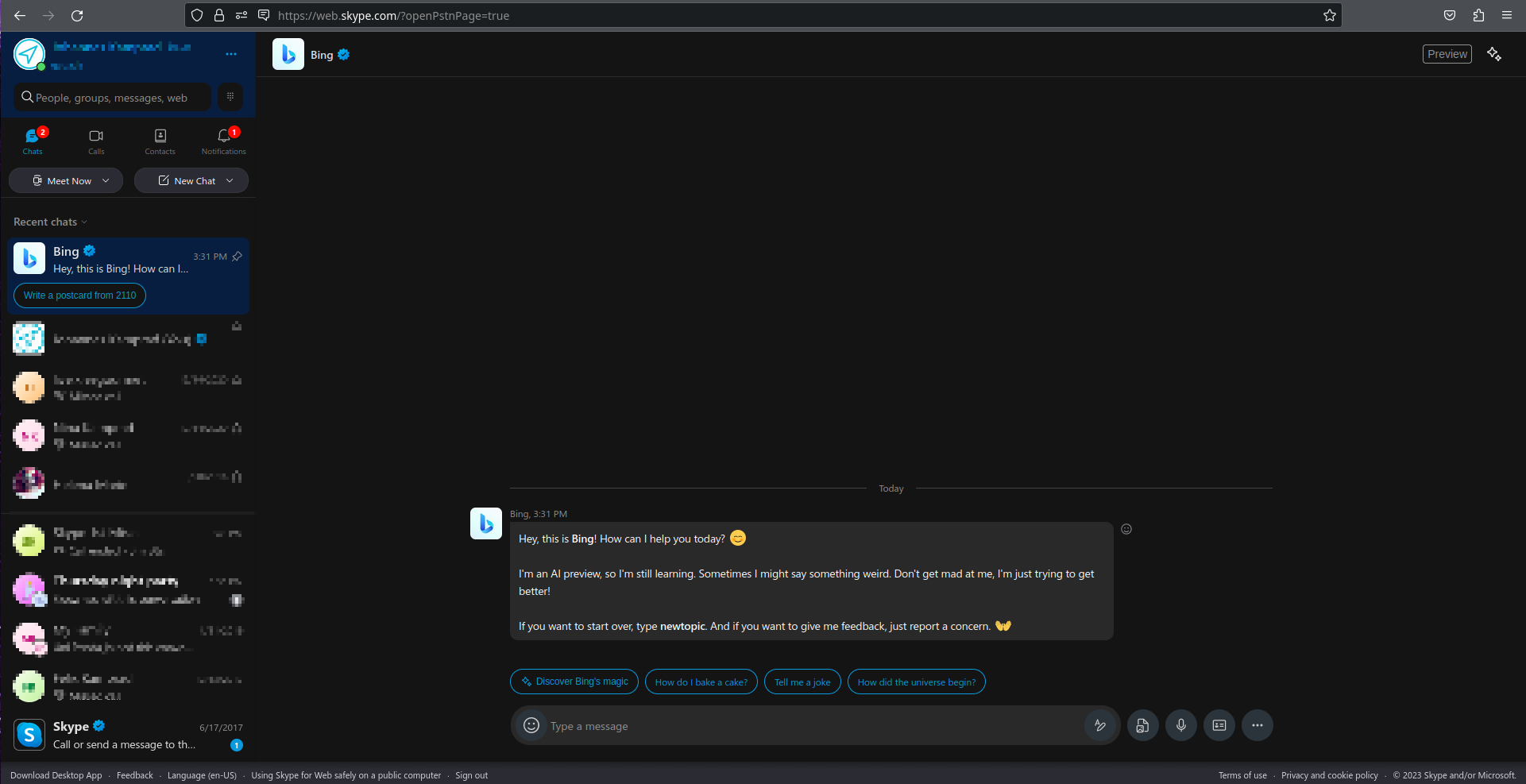Image resolution: width=1526 pixels, height=784 pixels.
Task: Open the Pocket save icon
Action: click(1450, 15)
